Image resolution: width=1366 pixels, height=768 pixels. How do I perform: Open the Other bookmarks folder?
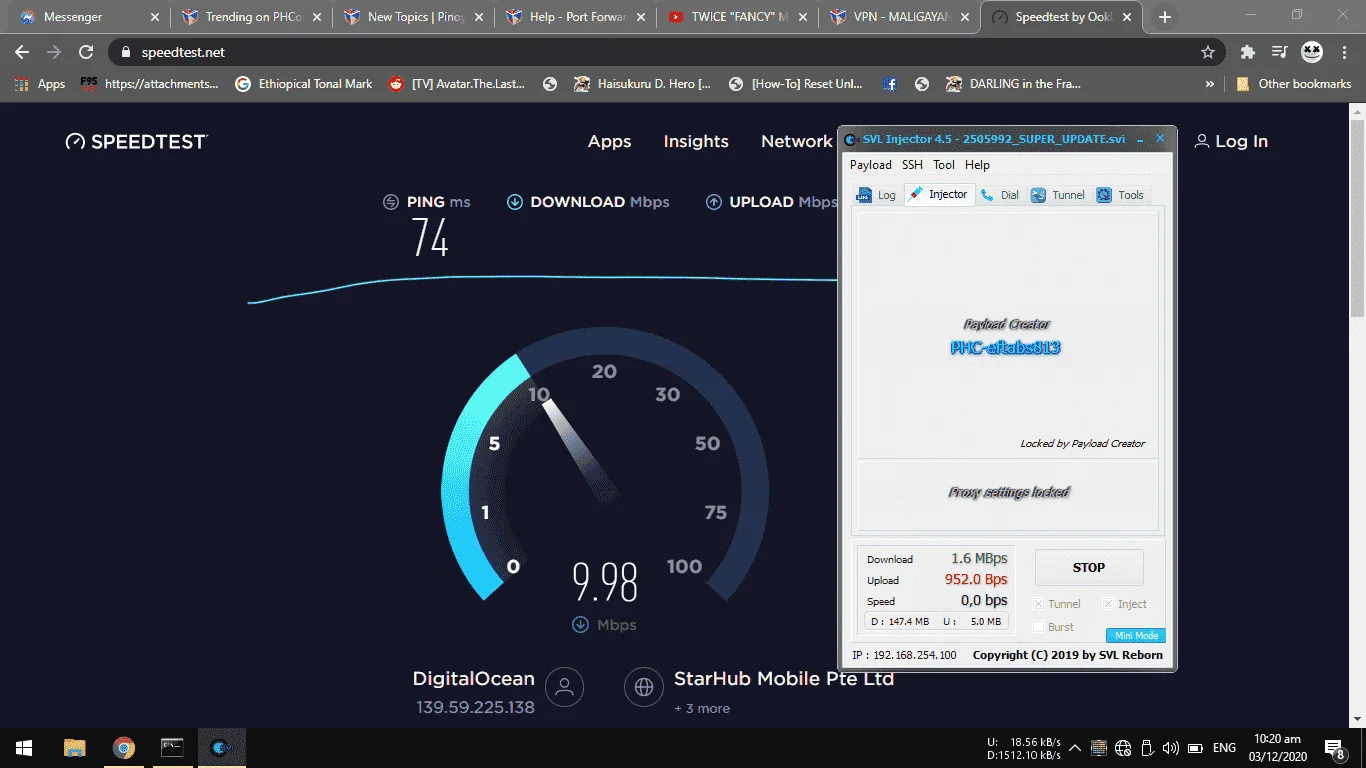[x=1293, y=84]
